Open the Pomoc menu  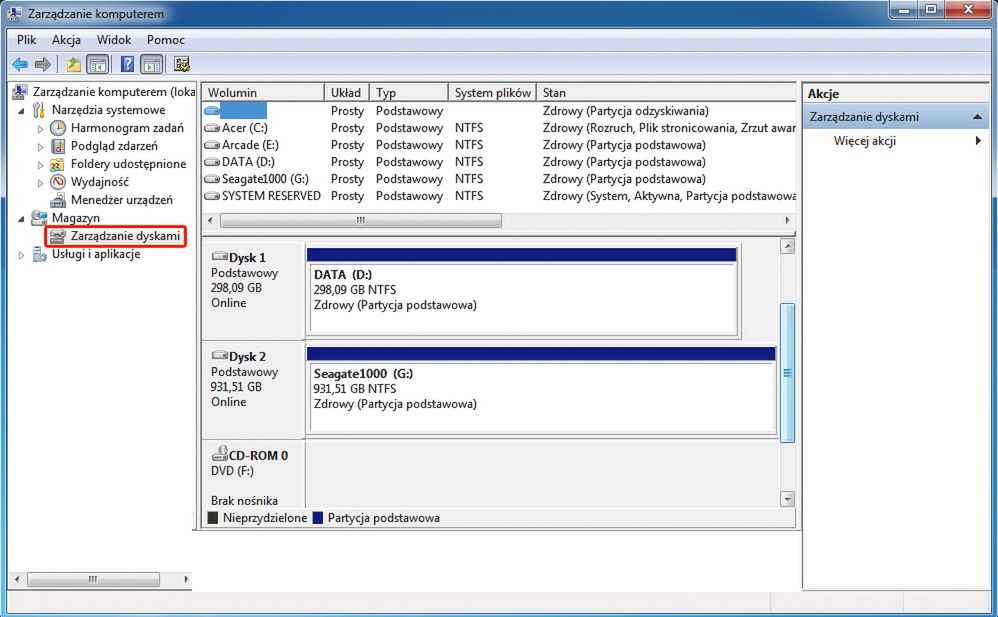coord(165,39)
